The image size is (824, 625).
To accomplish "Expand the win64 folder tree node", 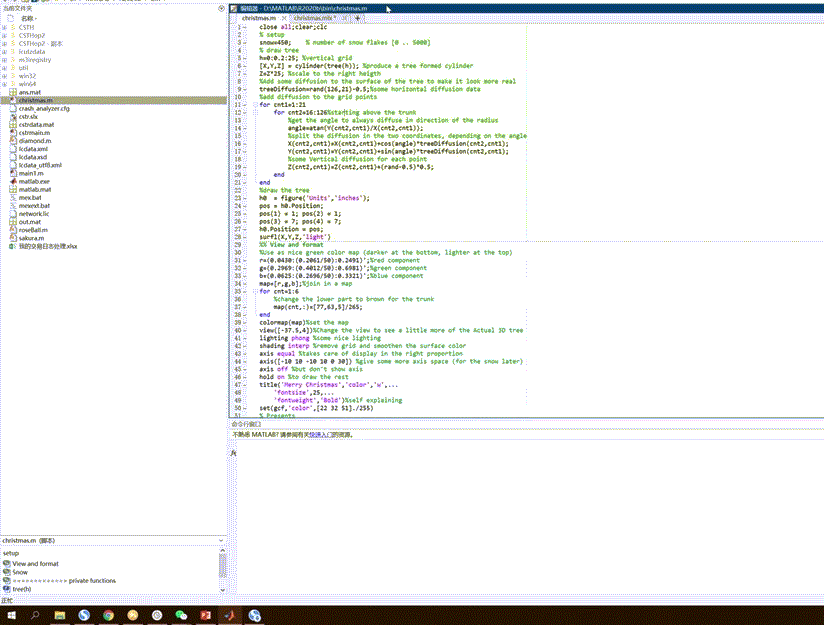I will (5, 84).
